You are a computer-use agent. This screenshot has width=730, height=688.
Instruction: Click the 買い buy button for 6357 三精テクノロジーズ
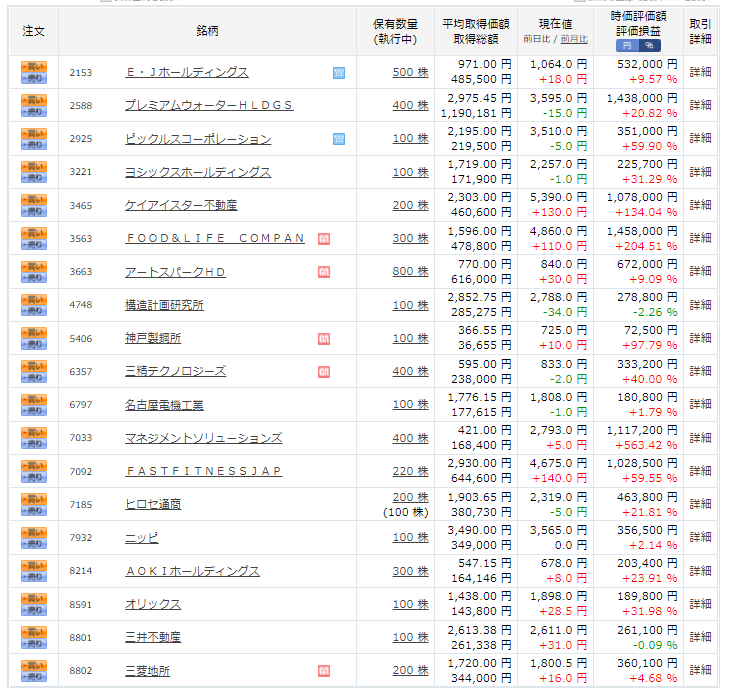(34, 366)
